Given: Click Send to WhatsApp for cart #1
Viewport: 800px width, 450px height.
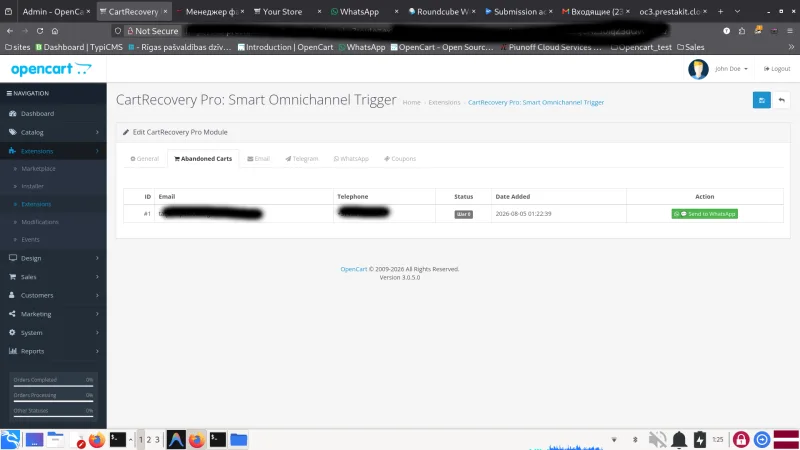Looking at the screenshot, I should click(704, 214).
